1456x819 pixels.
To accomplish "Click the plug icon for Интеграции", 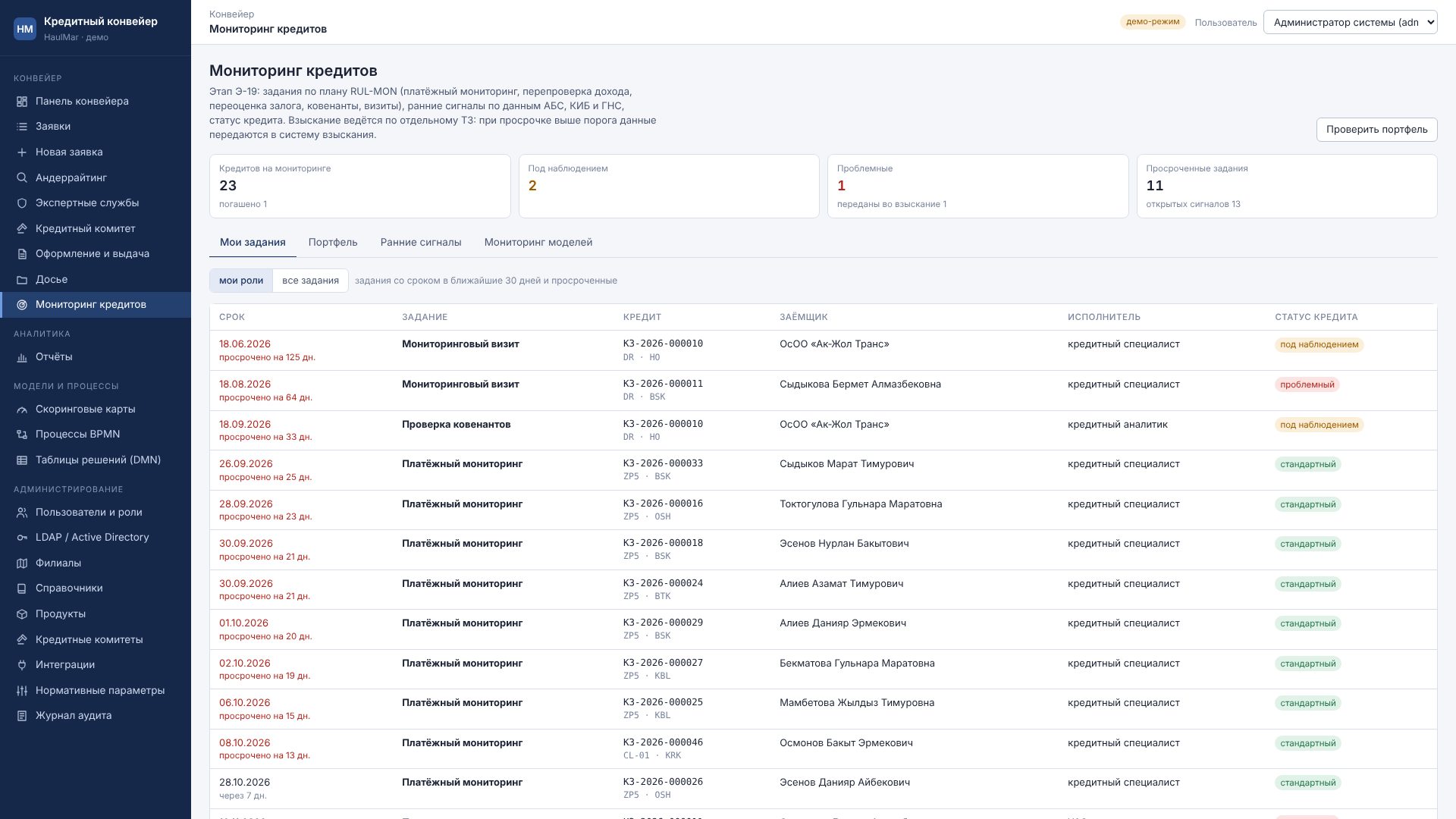I will point(22,665).
